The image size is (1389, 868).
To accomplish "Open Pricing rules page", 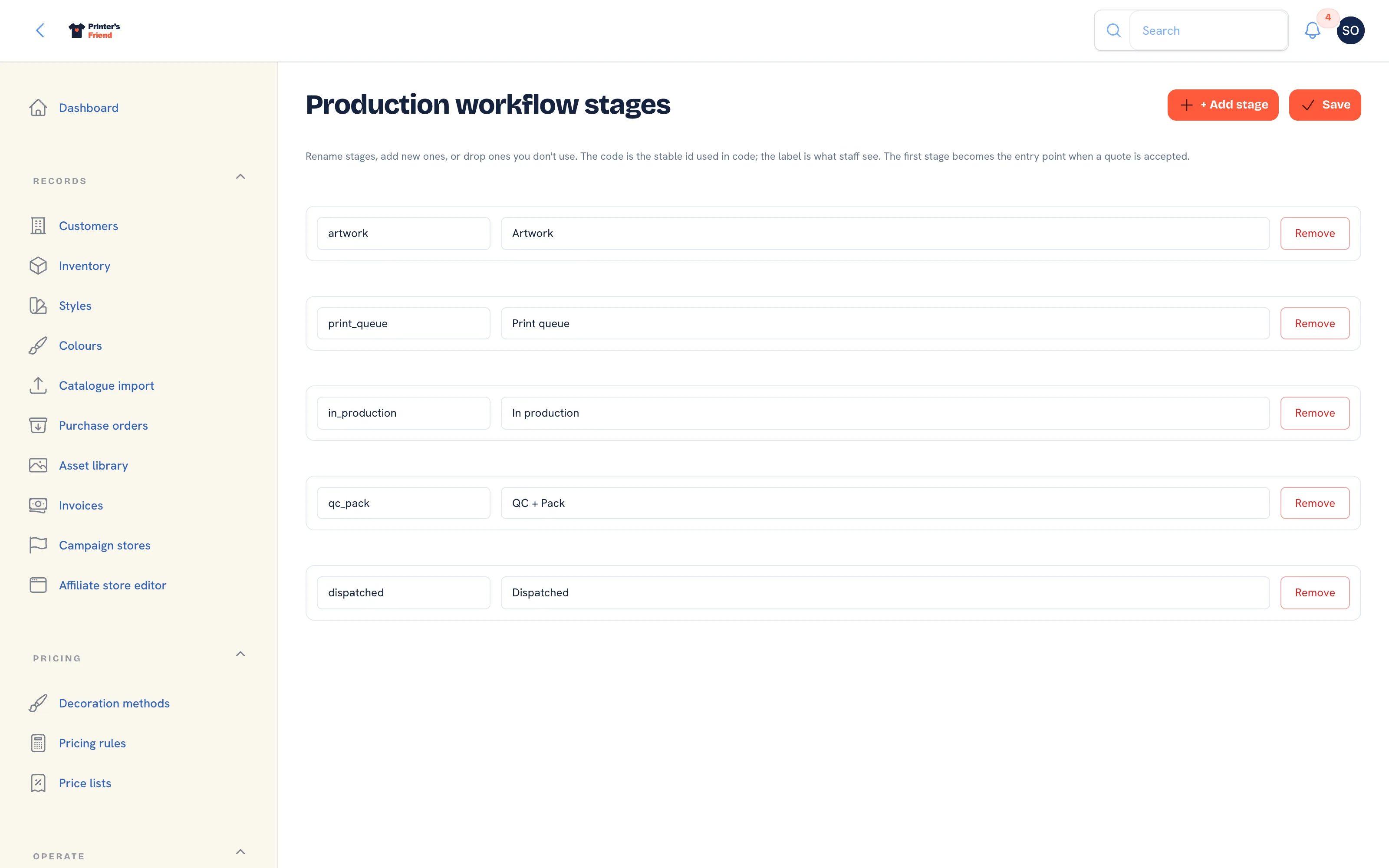I will [92, 743].
